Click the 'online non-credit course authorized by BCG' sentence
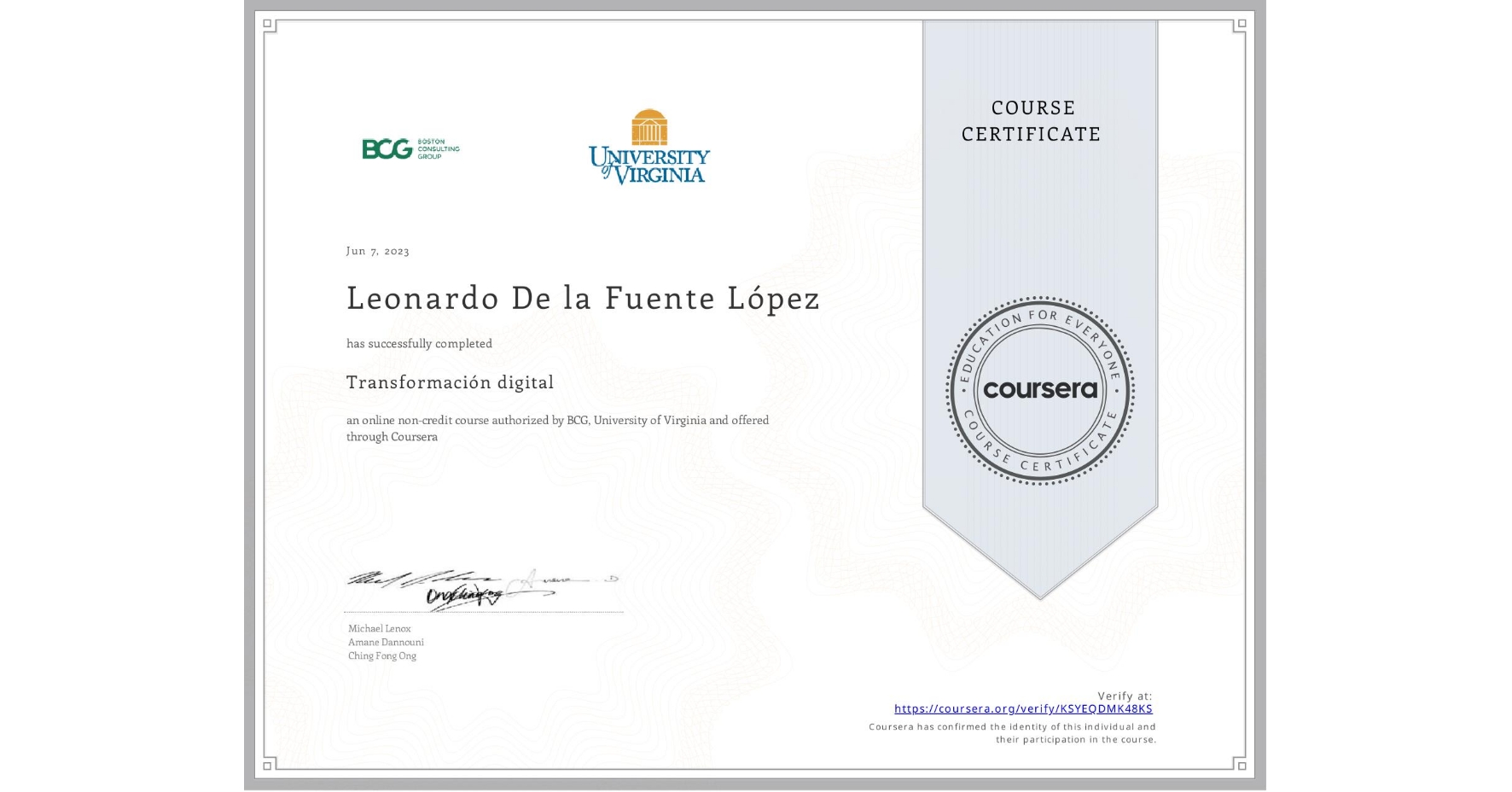This screenshot has width=1512, height=792. click(557, 428)
